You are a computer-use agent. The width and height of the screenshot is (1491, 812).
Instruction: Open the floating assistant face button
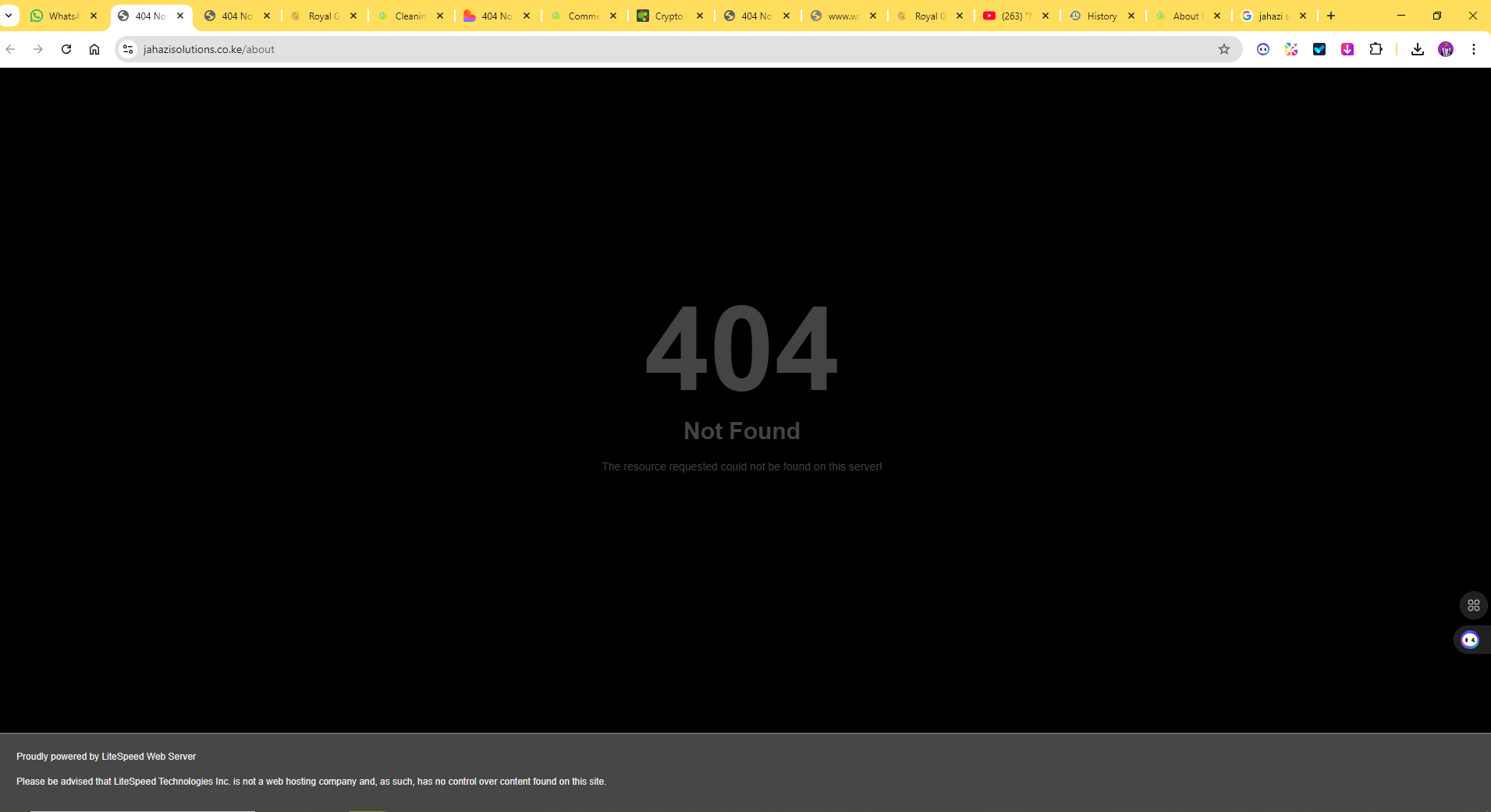pos(1470,640)
